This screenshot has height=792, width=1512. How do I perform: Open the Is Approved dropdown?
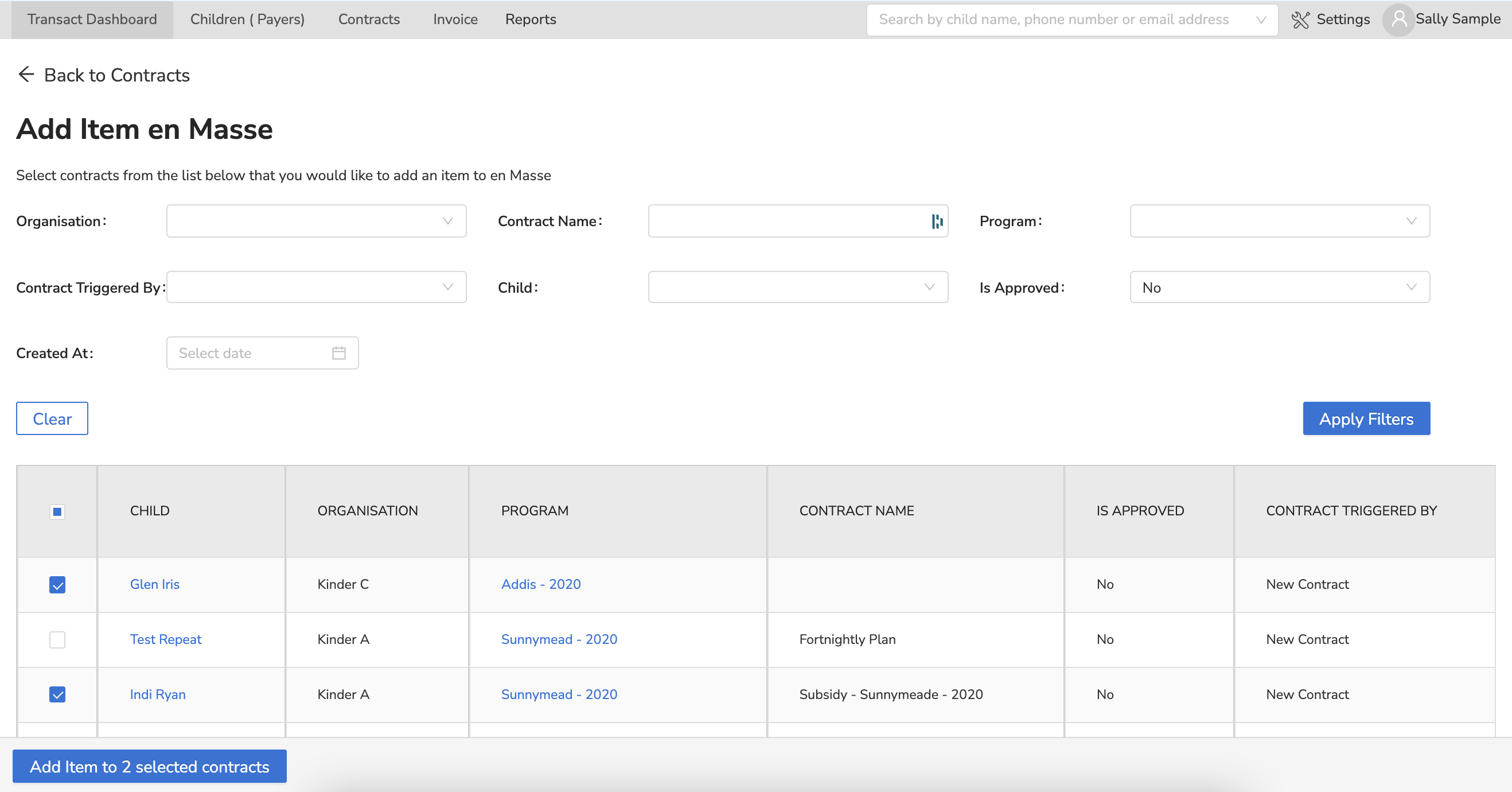(x=1279, y=288)
